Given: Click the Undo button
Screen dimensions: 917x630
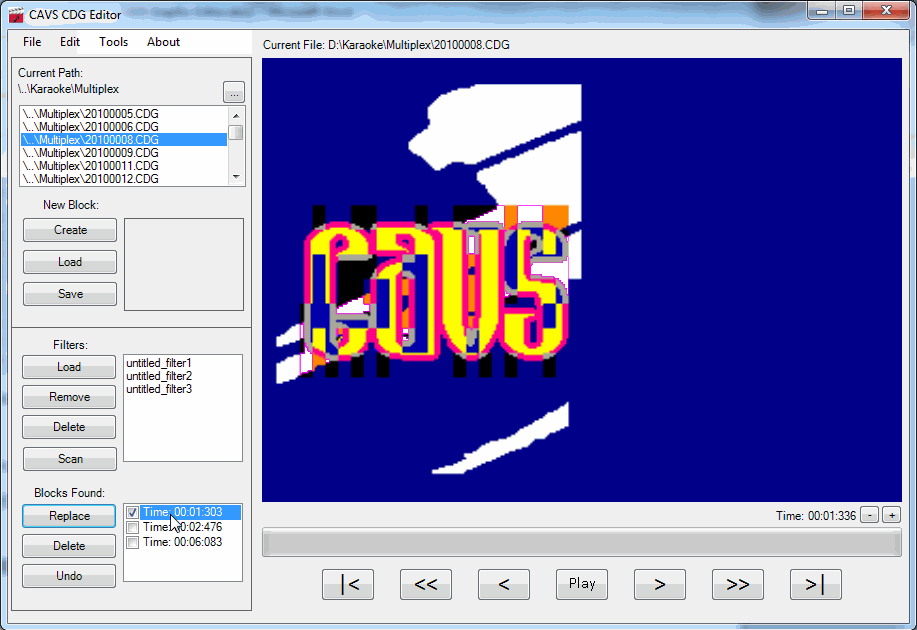Looking at the screenshot, I should pos(69,576).
